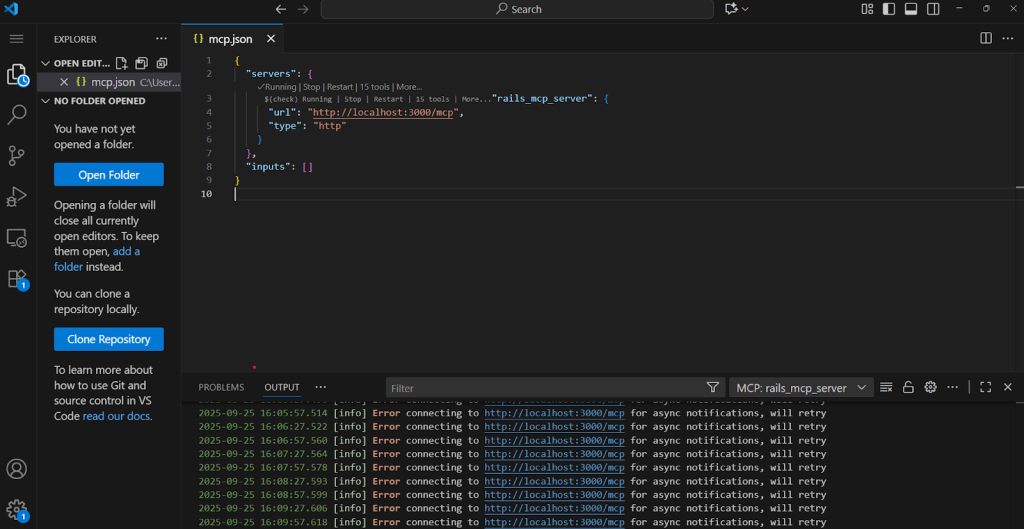Screen dimensions: 1024x529
Task: Clear the output log
Action: tap(886, 387)
